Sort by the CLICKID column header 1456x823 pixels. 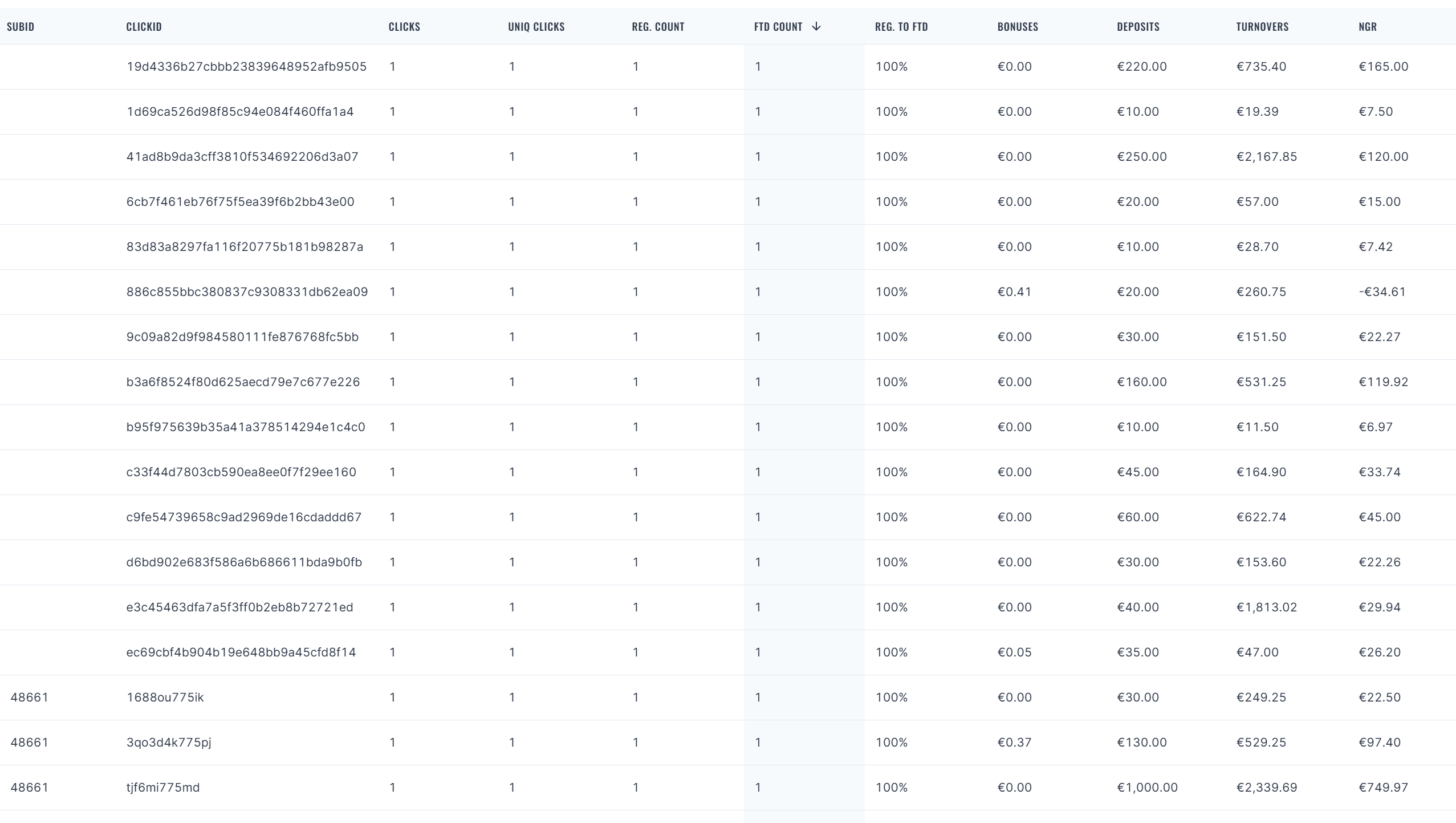tap(144, 27)
